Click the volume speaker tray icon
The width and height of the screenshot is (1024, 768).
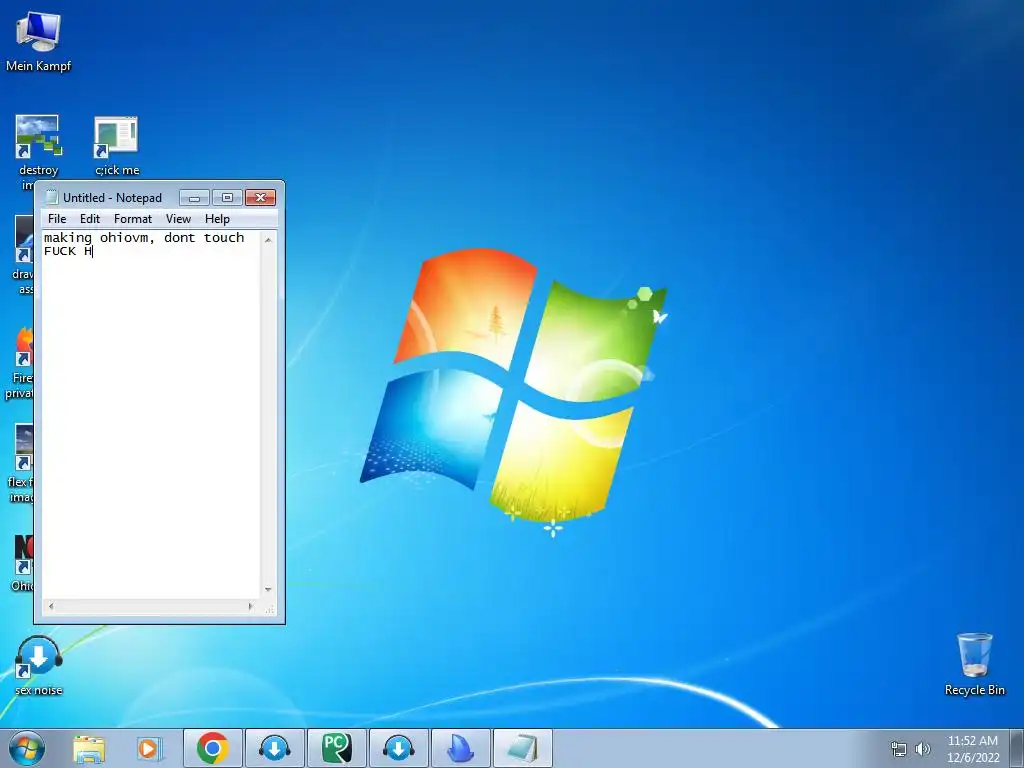click(922, 749)
